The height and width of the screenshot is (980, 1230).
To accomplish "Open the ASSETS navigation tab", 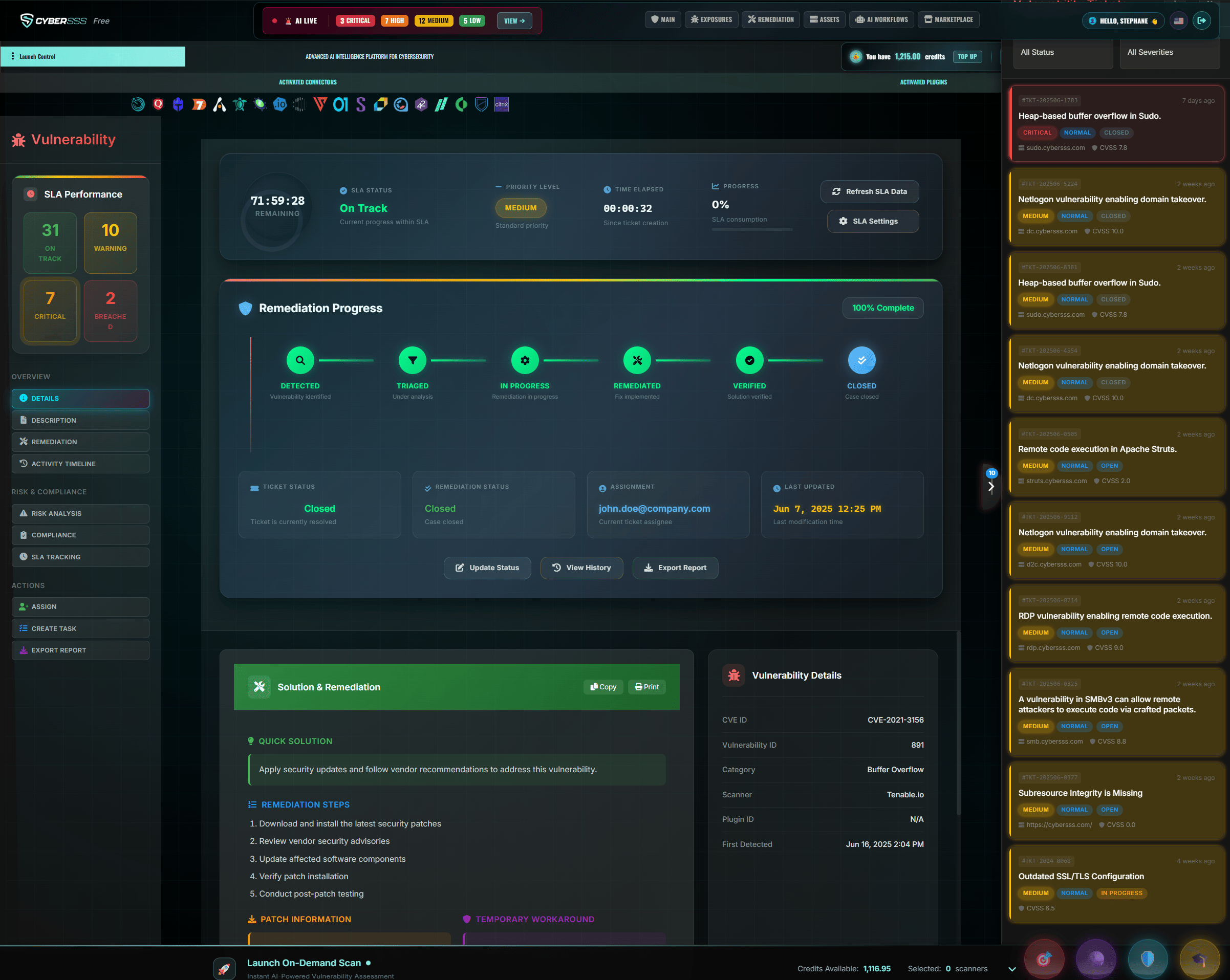I will tap(825, 19).
